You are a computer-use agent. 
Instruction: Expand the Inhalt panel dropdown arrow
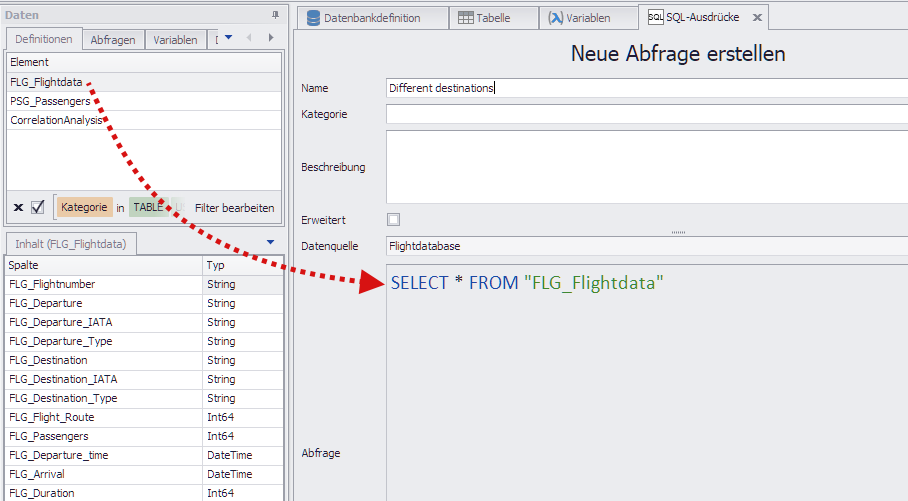[270, 242]
